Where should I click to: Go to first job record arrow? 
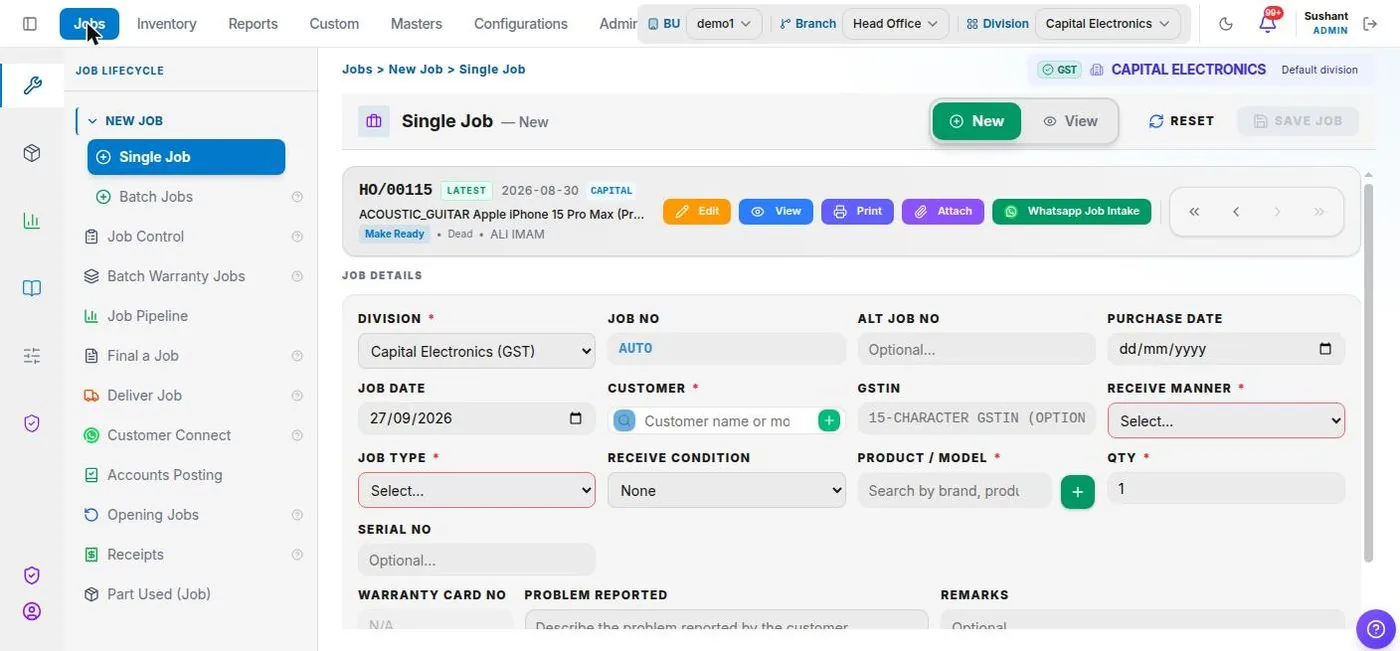(x=1194, y=212)
